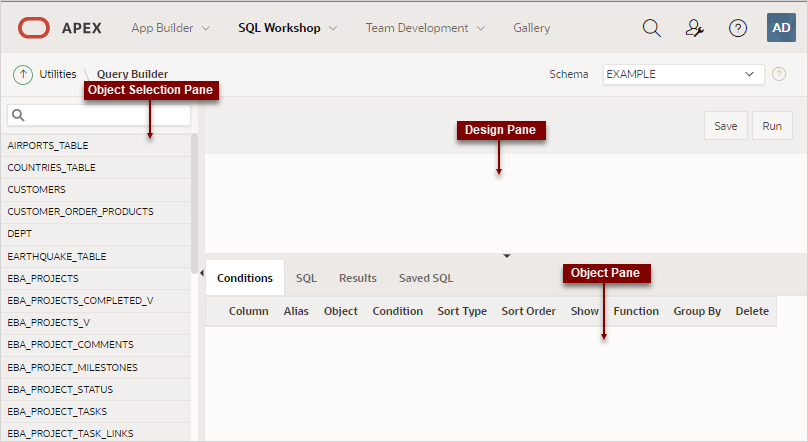Click the Group By column header
The height and width of the screenshot is (442, 808).
click(x=697, y=311)
